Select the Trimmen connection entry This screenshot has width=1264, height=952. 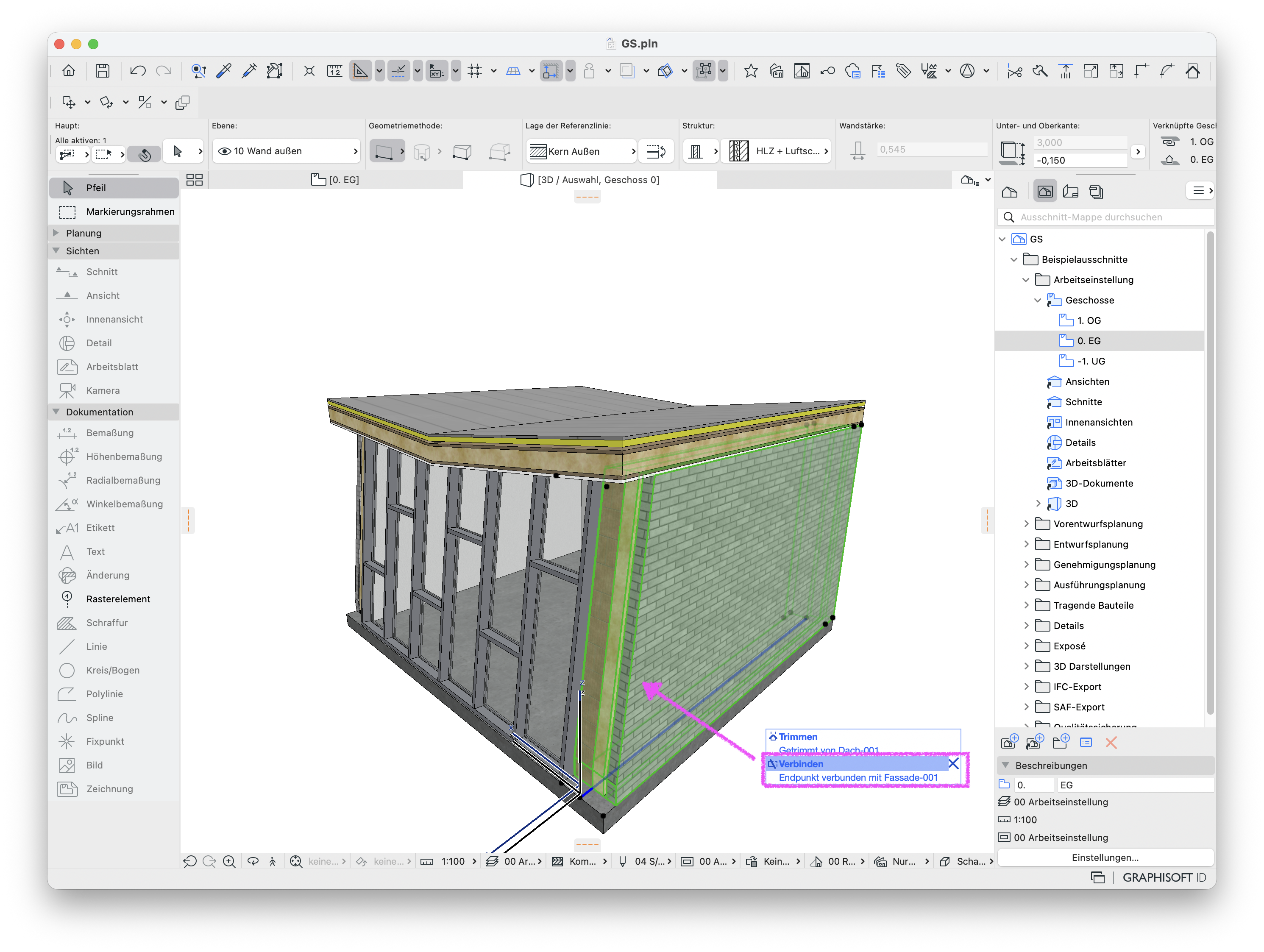coord(863,737)
